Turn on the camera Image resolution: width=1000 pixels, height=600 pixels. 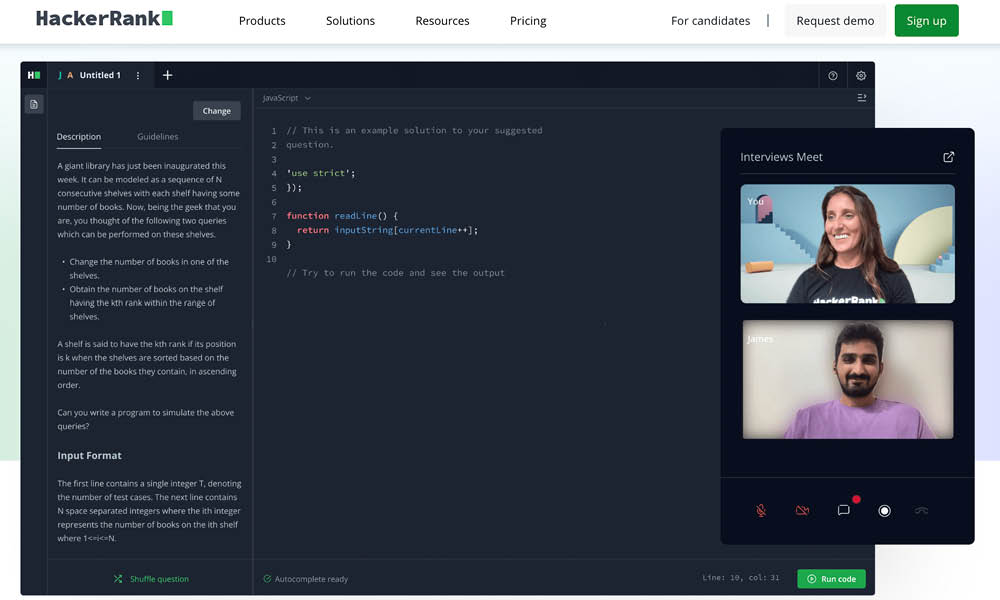(802, 511)
